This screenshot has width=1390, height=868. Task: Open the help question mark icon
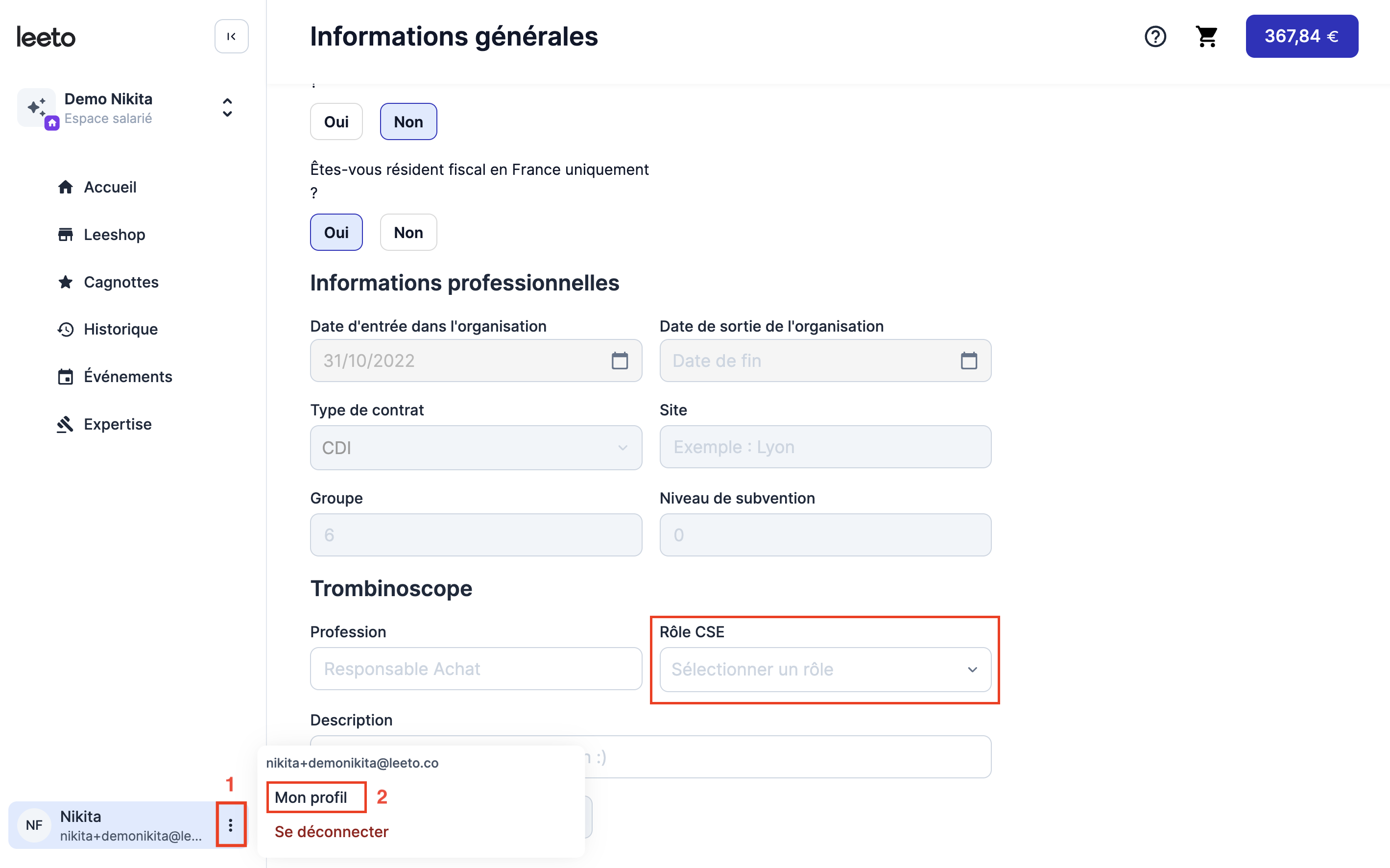1155,36
